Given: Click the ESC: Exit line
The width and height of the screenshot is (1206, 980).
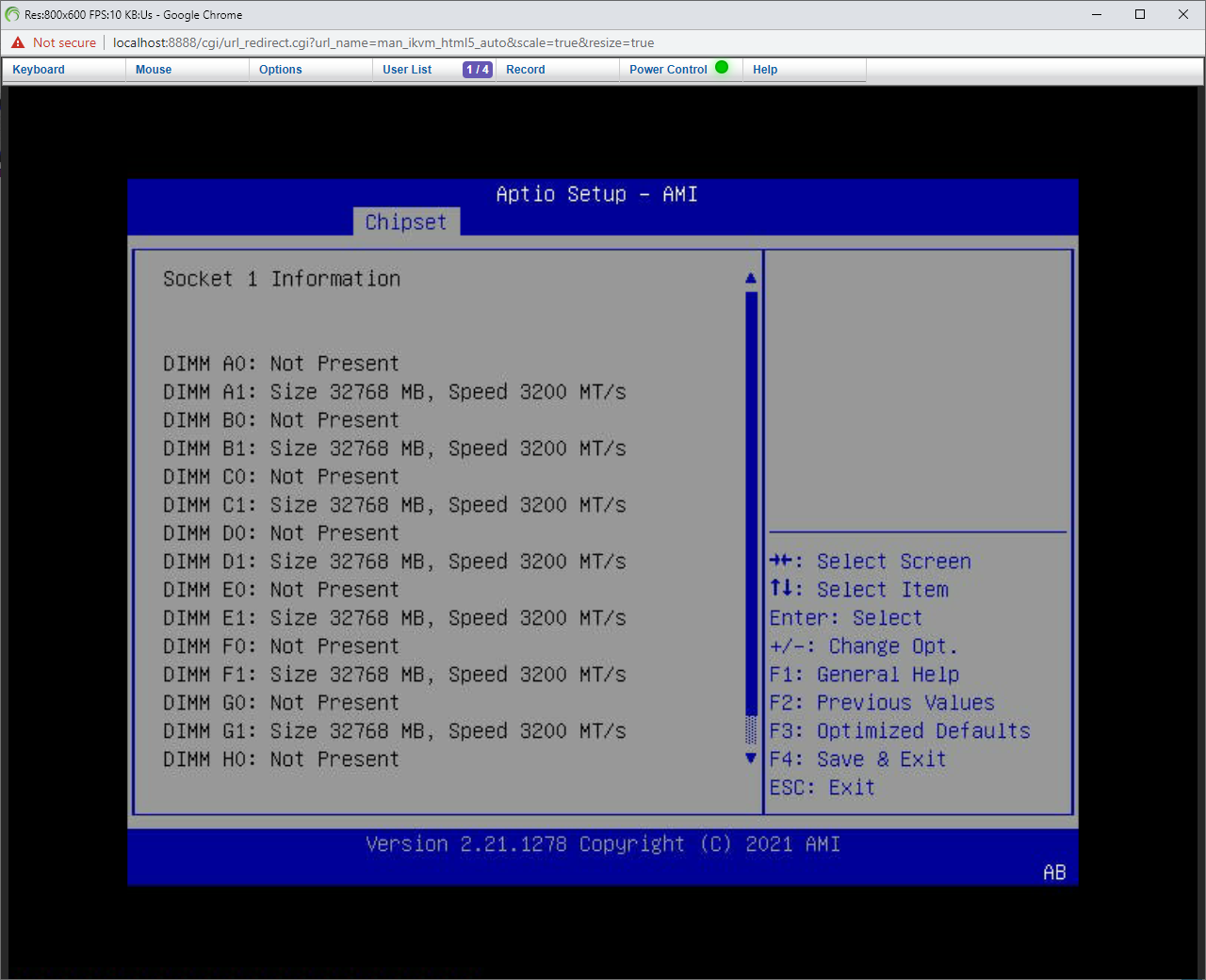Looking at the screenshot, I should pyautogui.click(x=823, y=788).
